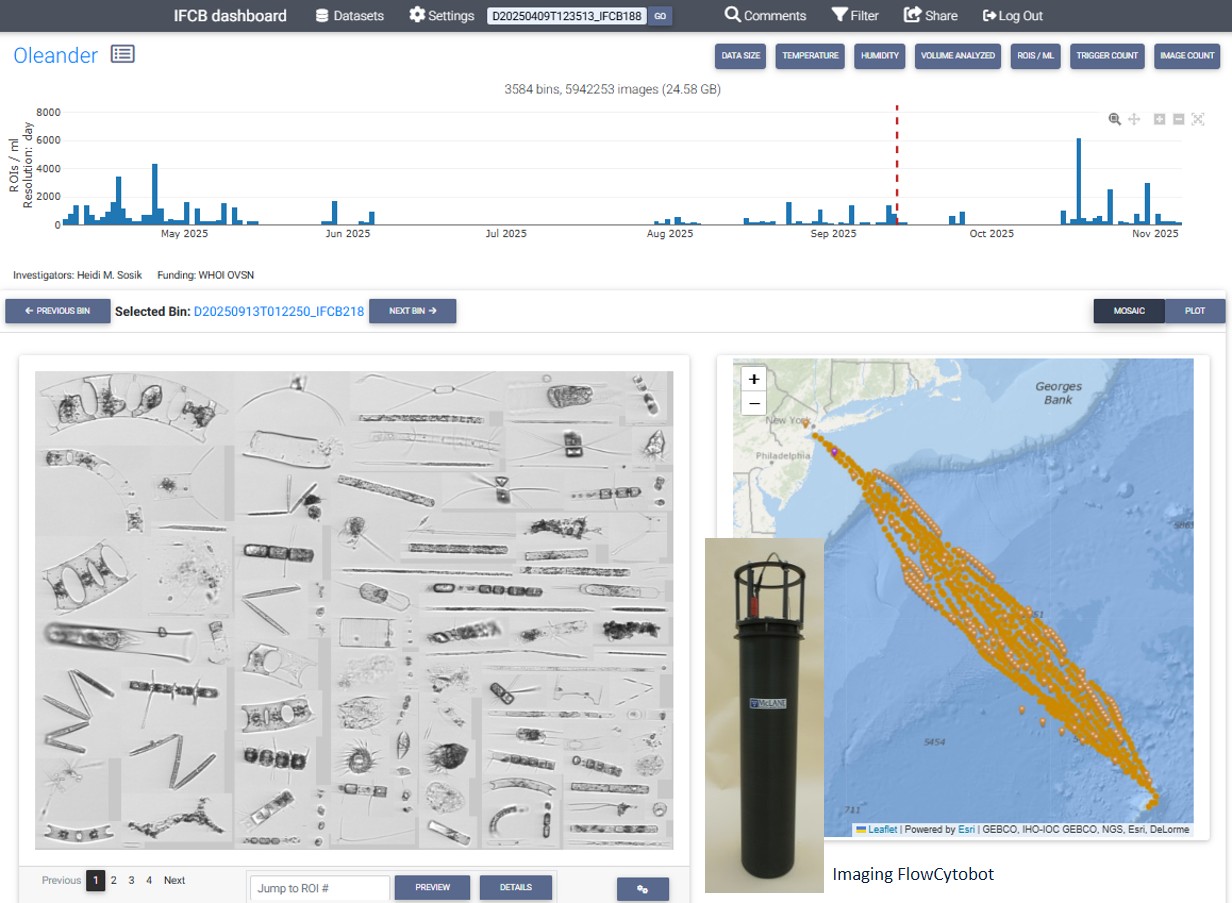Click the GO button next to bin ID
The height and width of the screenshot is (903, 1232).
click(x=660, y=16)
